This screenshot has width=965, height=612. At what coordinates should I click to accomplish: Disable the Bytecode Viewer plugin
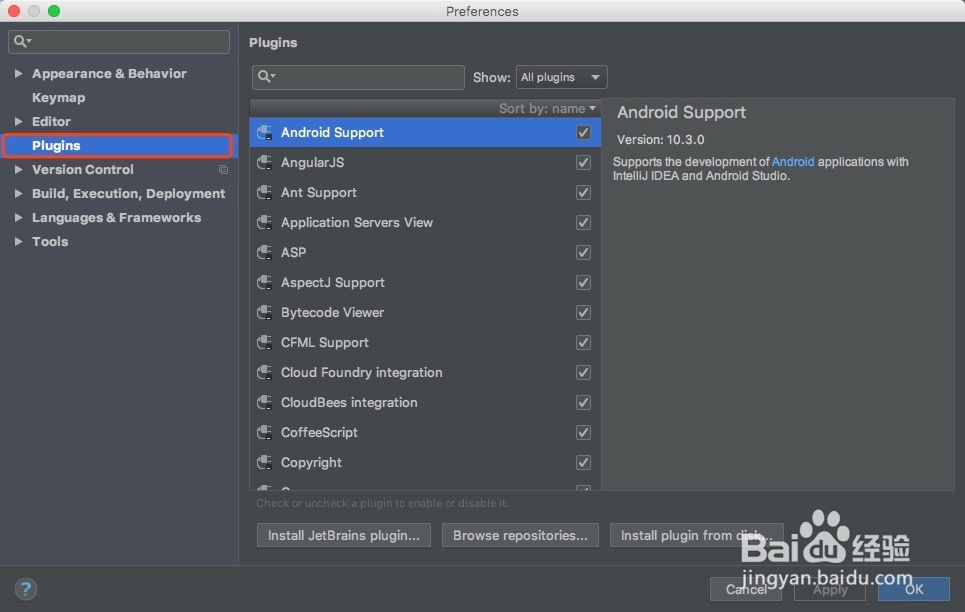point(583,313)
